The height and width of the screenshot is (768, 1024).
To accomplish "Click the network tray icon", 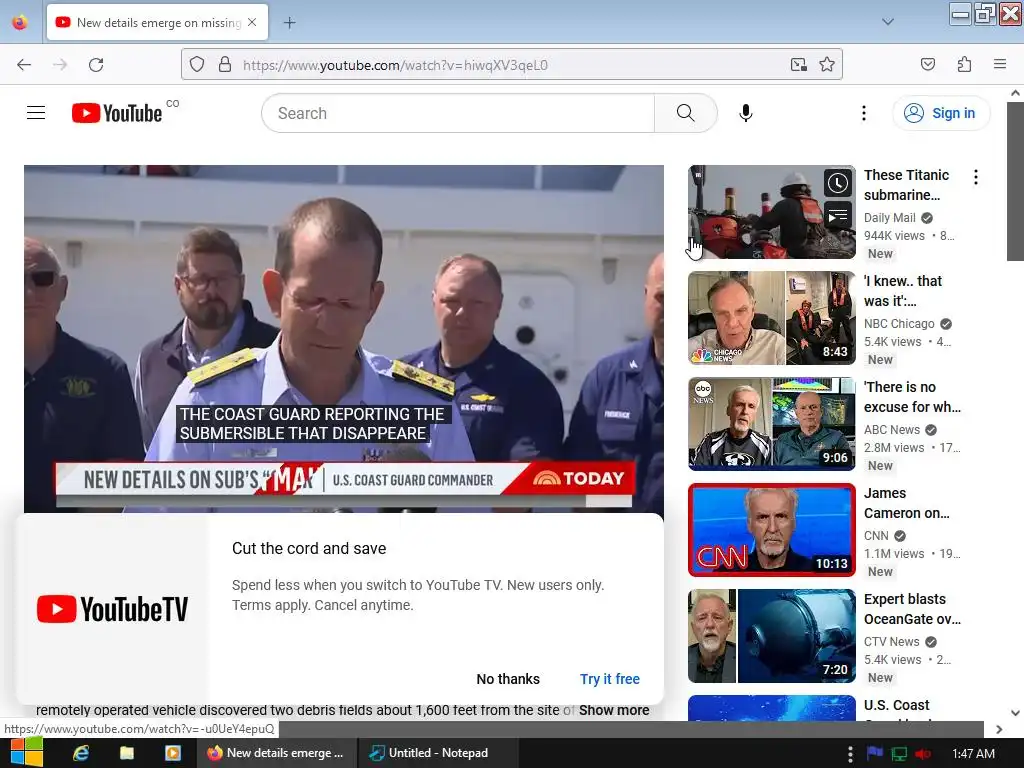I will [x=899, y=754].
